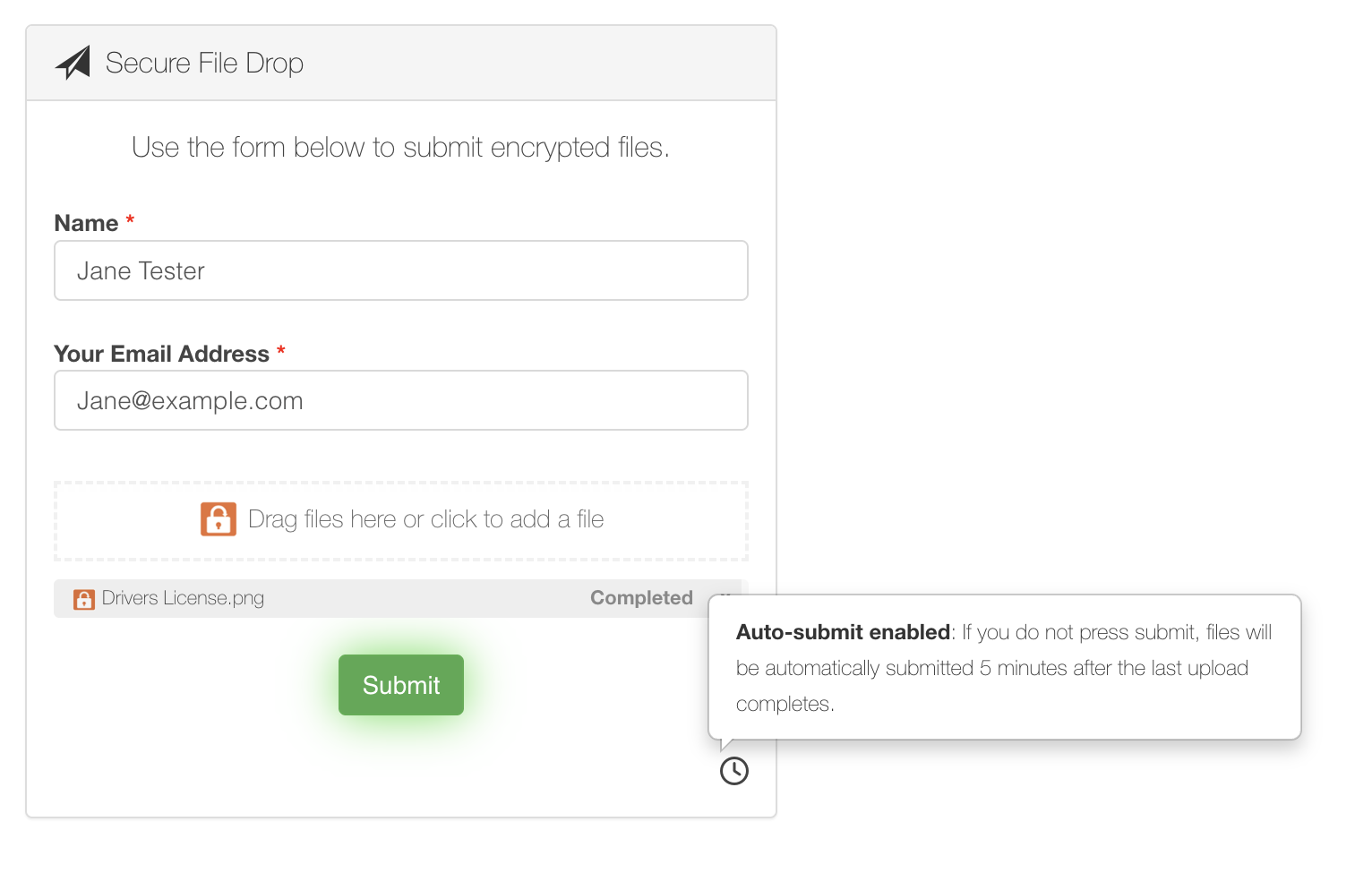The image size is (1372, 890).
Task: Click the Submit button
Action: coord(401,685)
